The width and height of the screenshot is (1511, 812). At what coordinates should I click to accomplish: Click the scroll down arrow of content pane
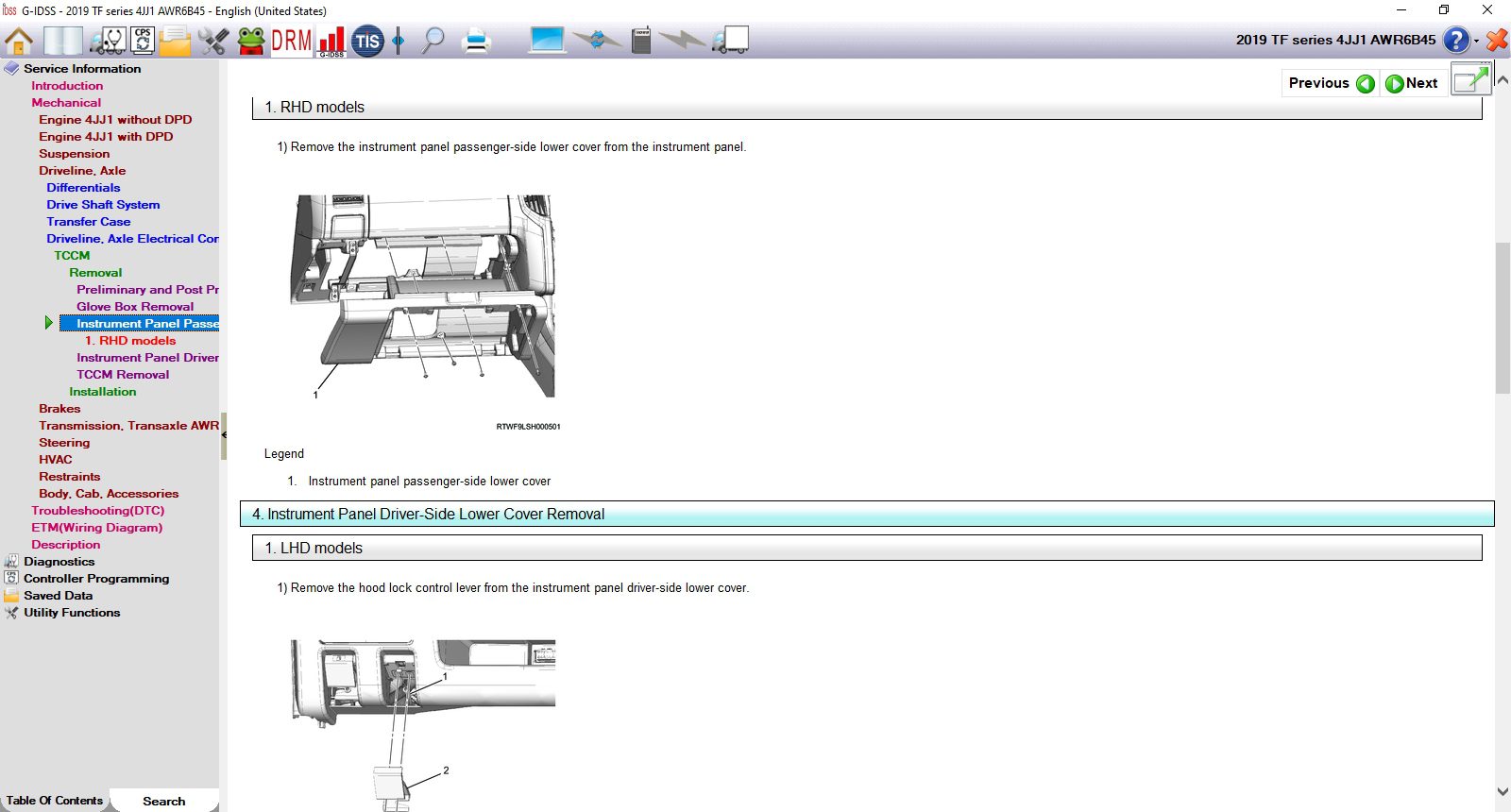(1503, 792)
